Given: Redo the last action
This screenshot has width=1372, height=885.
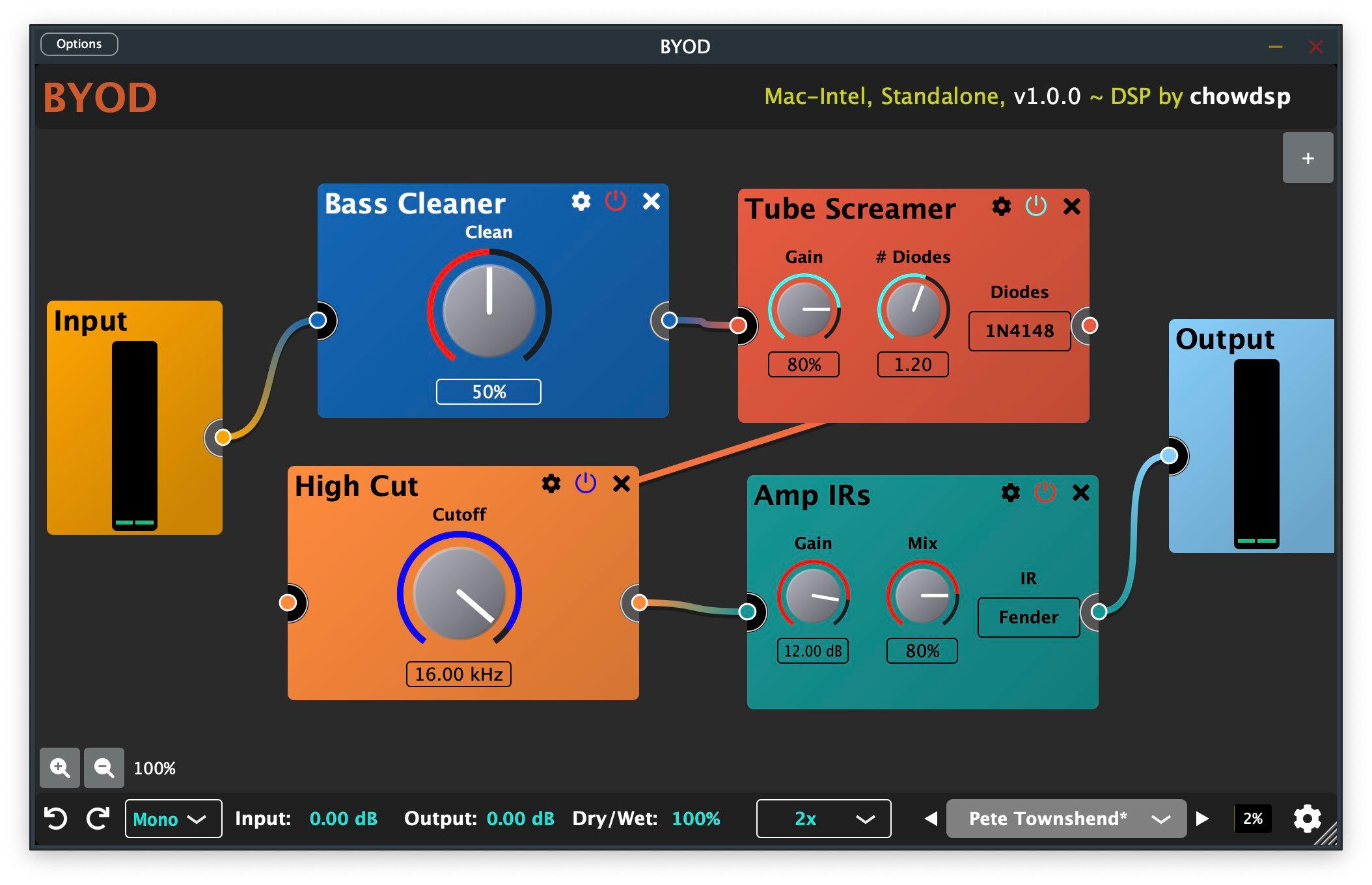Looking at the screenshot, I should (98, 818).
